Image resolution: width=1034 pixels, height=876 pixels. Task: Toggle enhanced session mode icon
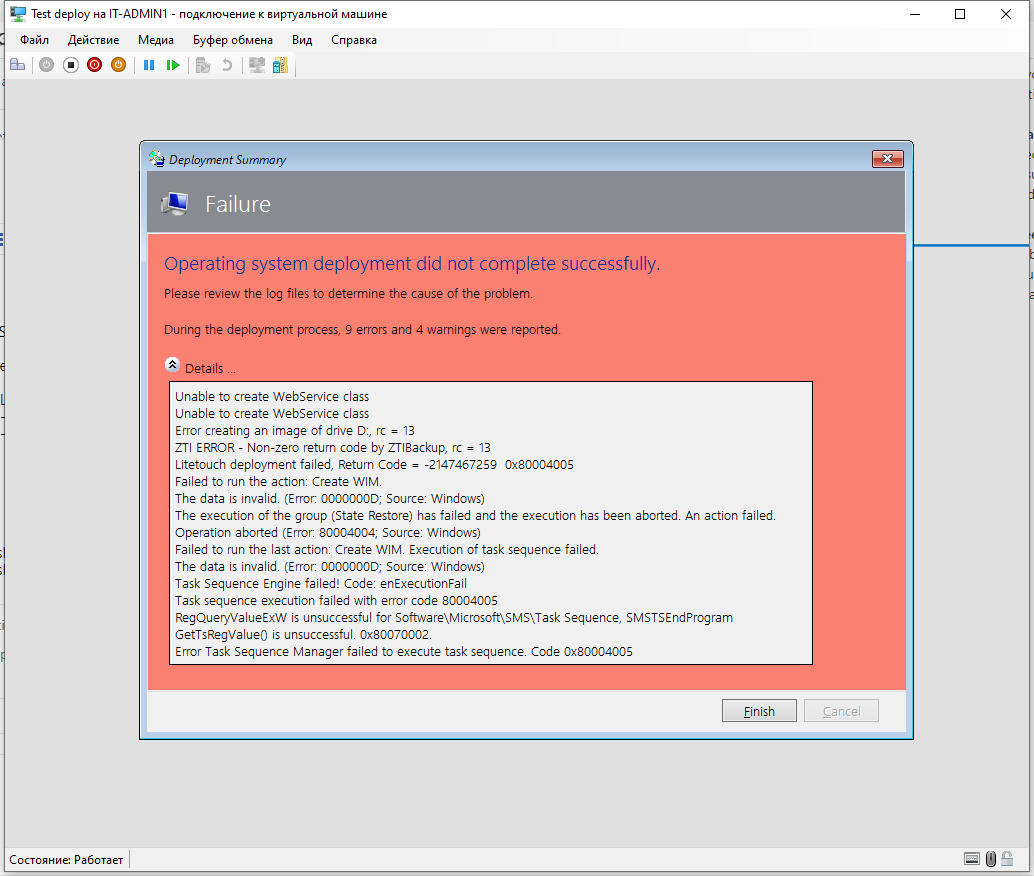(257, 65)
